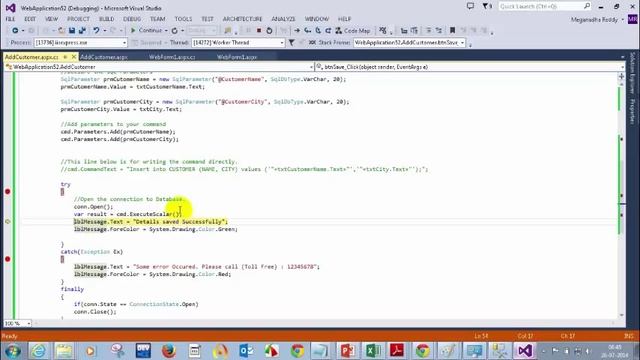Switch to the WebForm1.aspx.cs tab
Viewport: 640px width, 360px height.
coord(172,57)
